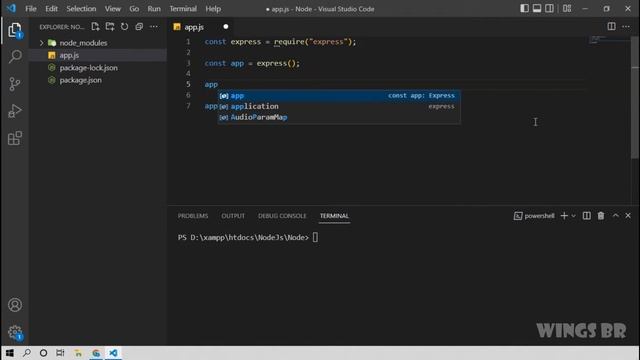Open the Manage settings gear

tap(15, 332)
